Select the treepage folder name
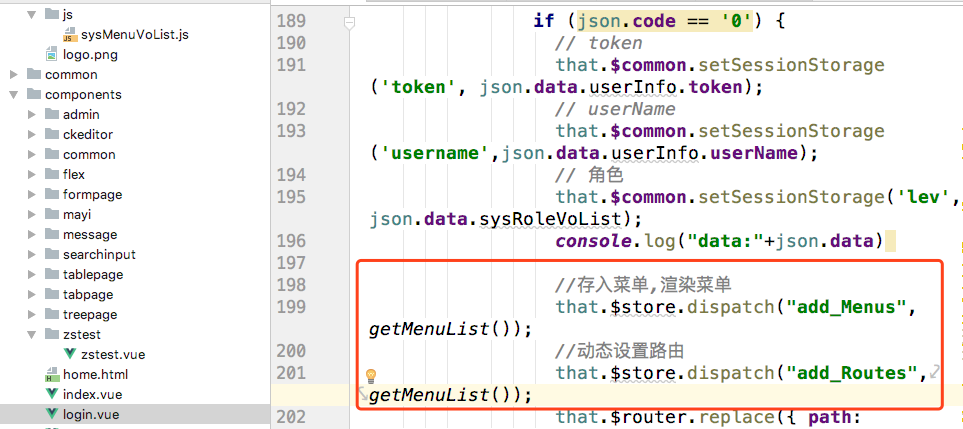 pyautogui.click(x=90, y=315)
